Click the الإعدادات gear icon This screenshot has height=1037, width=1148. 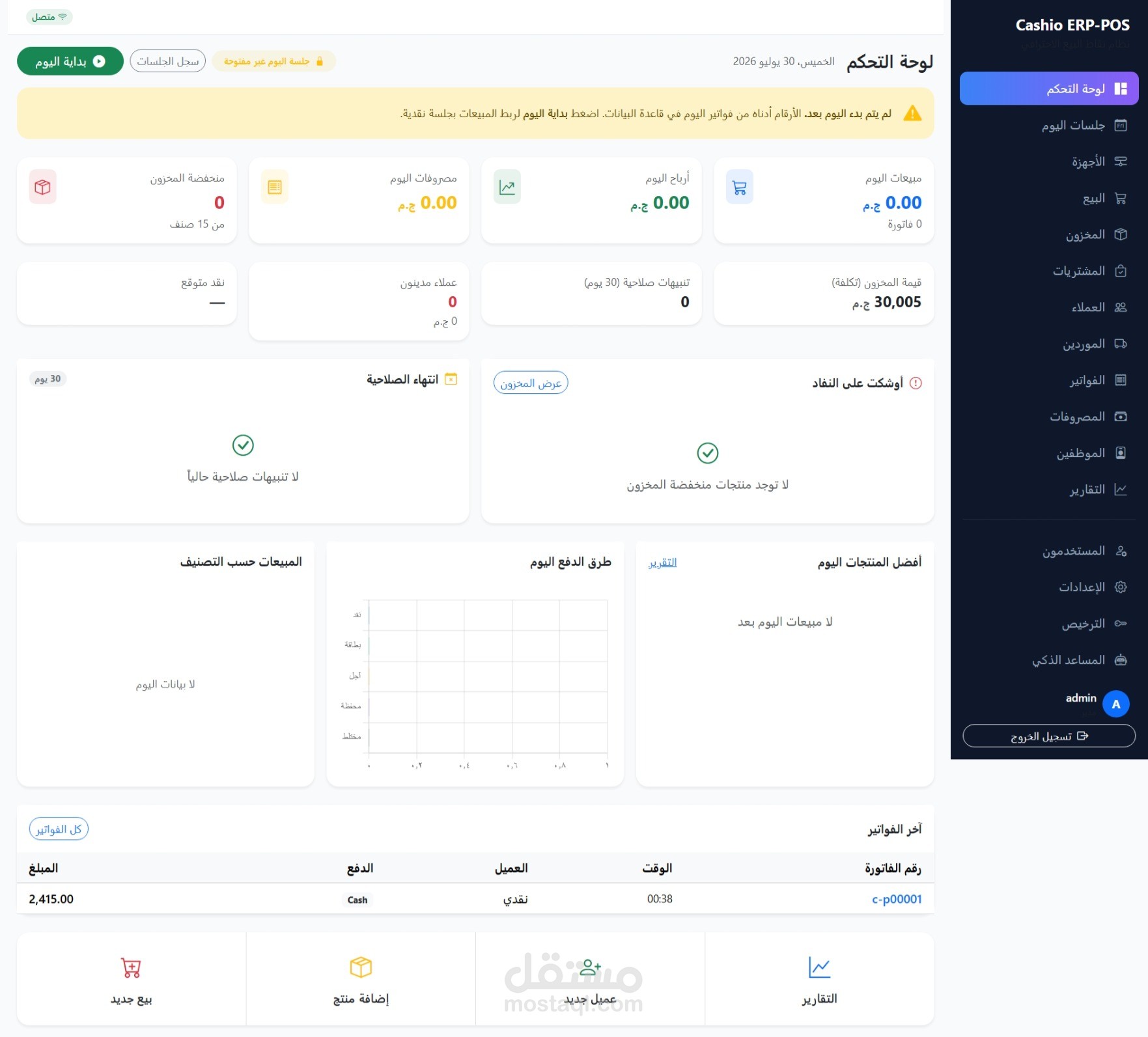(1121, 587)
